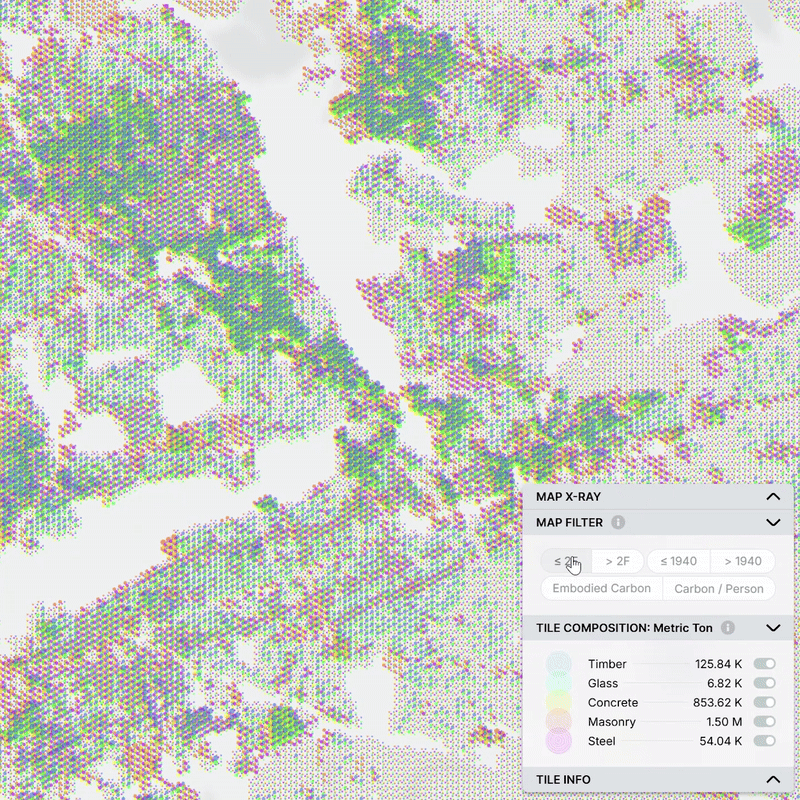
Task: Select the ≤ 1940 year filter
Action: [x=678, y=562]
